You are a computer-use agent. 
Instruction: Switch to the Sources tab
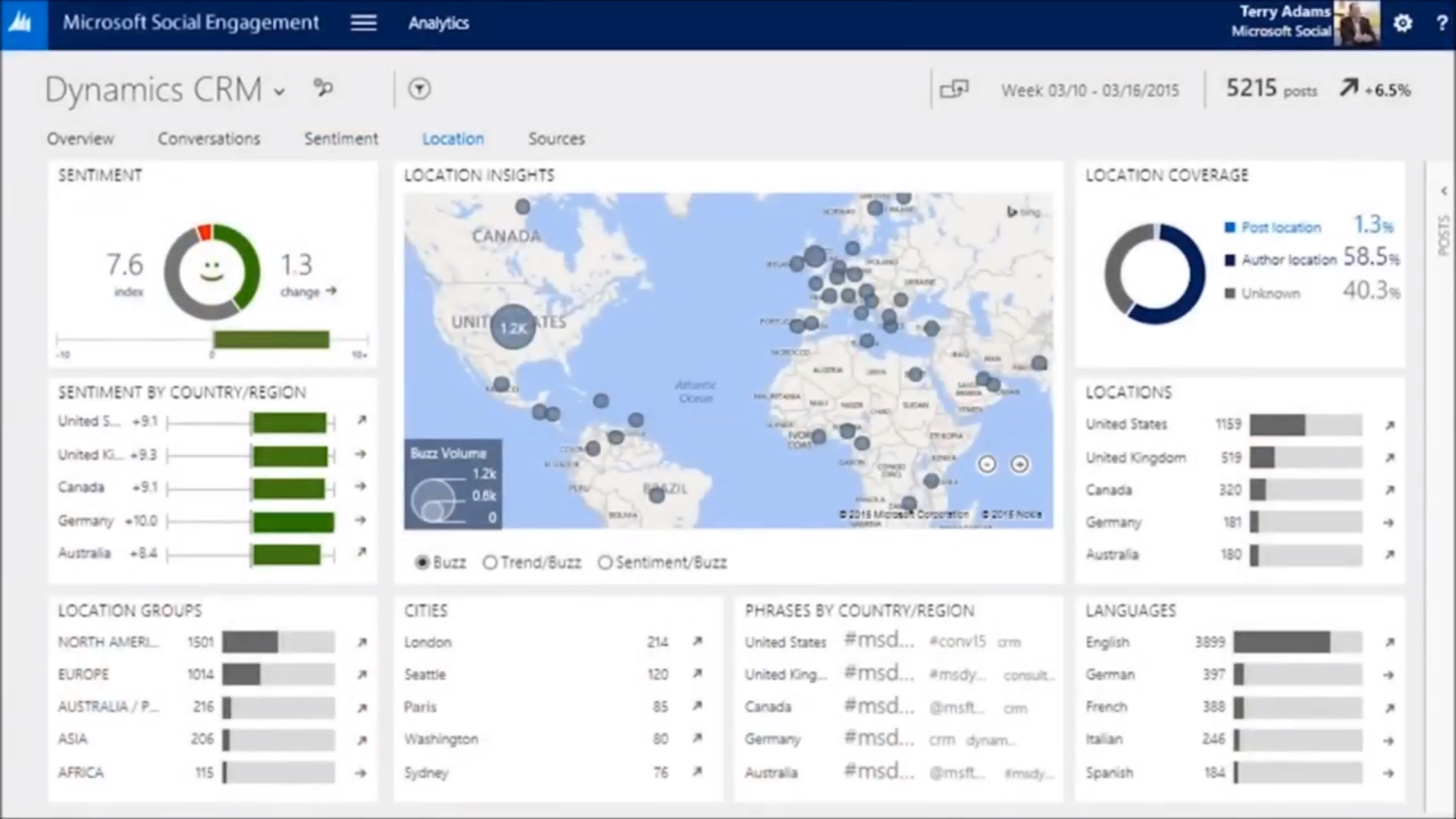click(x=556, y=139)
